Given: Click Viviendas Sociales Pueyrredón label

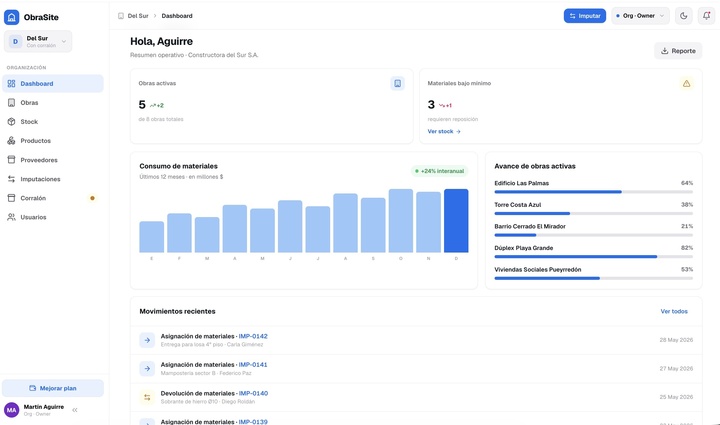Looking at the screenshot, I should 538,269.
